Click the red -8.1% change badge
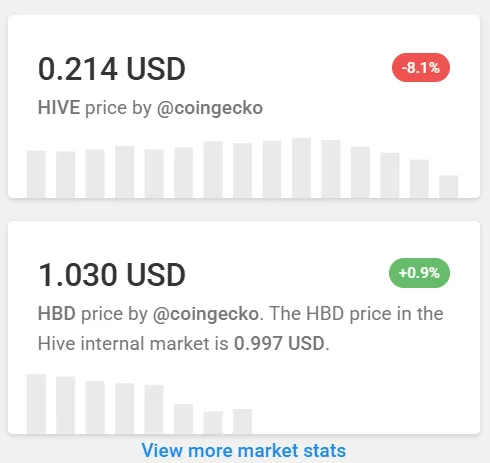The height and width of the screenshot is (463, 490). 421,68
